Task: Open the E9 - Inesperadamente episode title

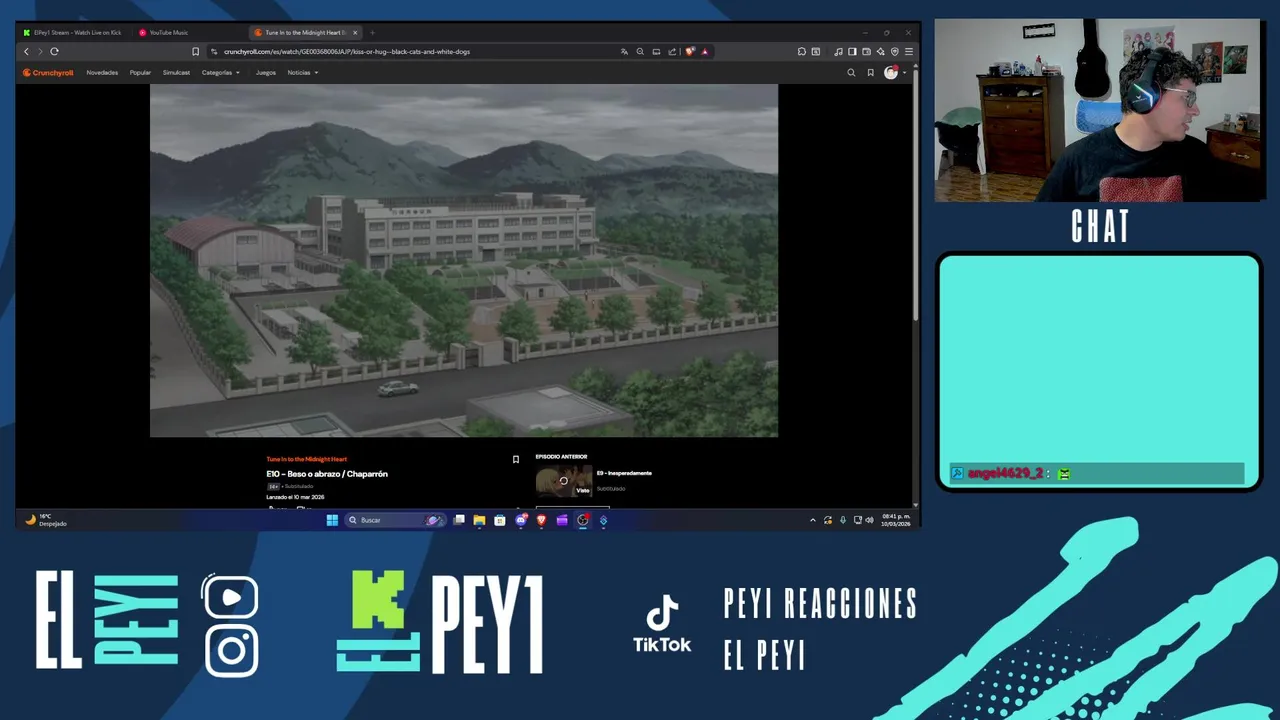Action: pos(624,473)
